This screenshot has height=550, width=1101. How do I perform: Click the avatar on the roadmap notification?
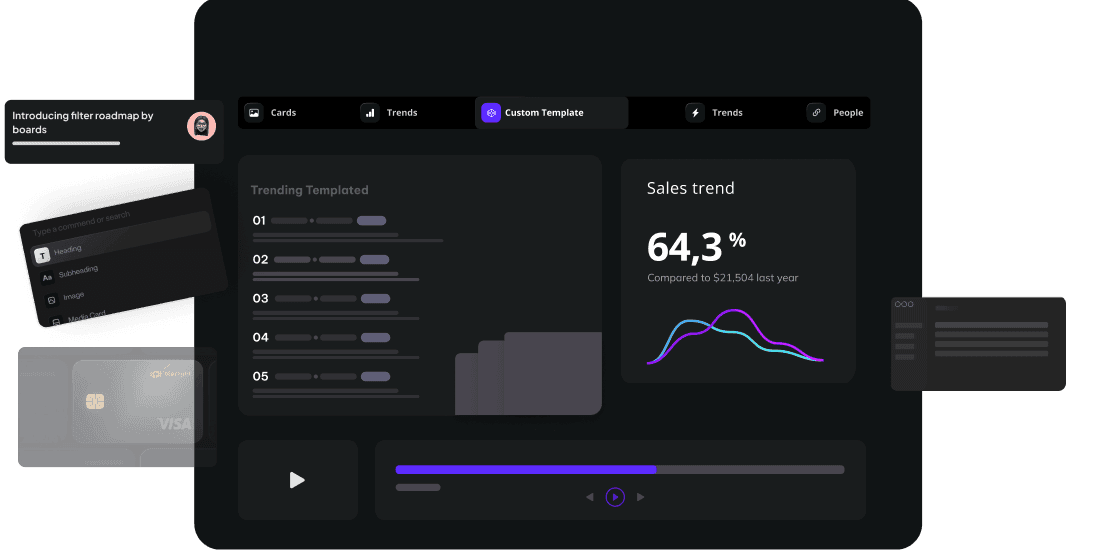201,126
